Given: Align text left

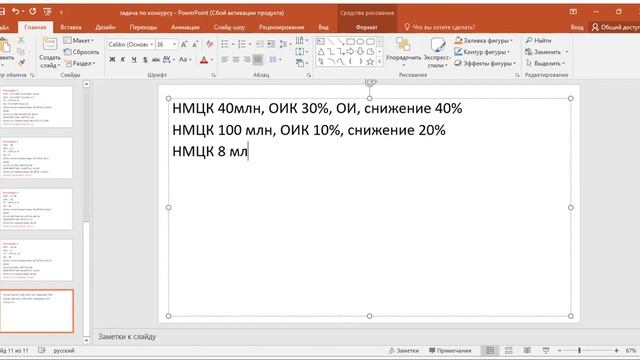Looking at the screenshot, I should click(225, 60).
